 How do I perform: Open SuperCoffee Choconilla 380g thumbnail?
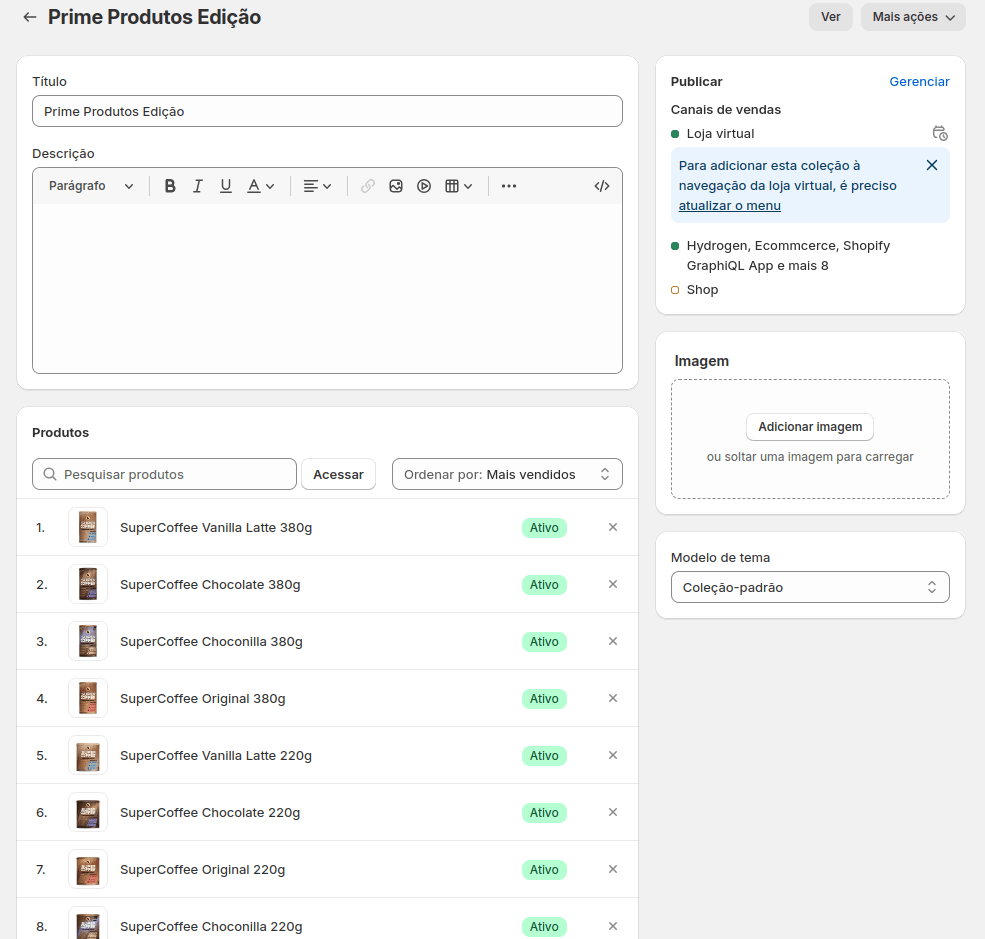(88, 641)
